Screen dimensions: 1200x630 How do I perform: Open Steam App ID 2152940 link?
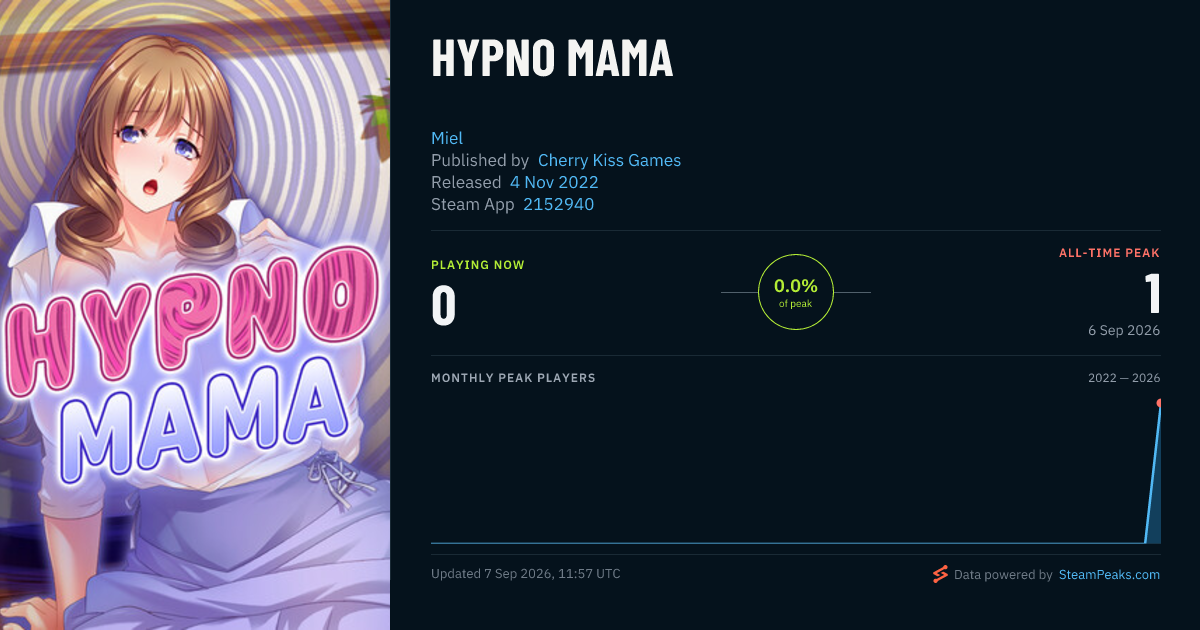click(559, 204)
